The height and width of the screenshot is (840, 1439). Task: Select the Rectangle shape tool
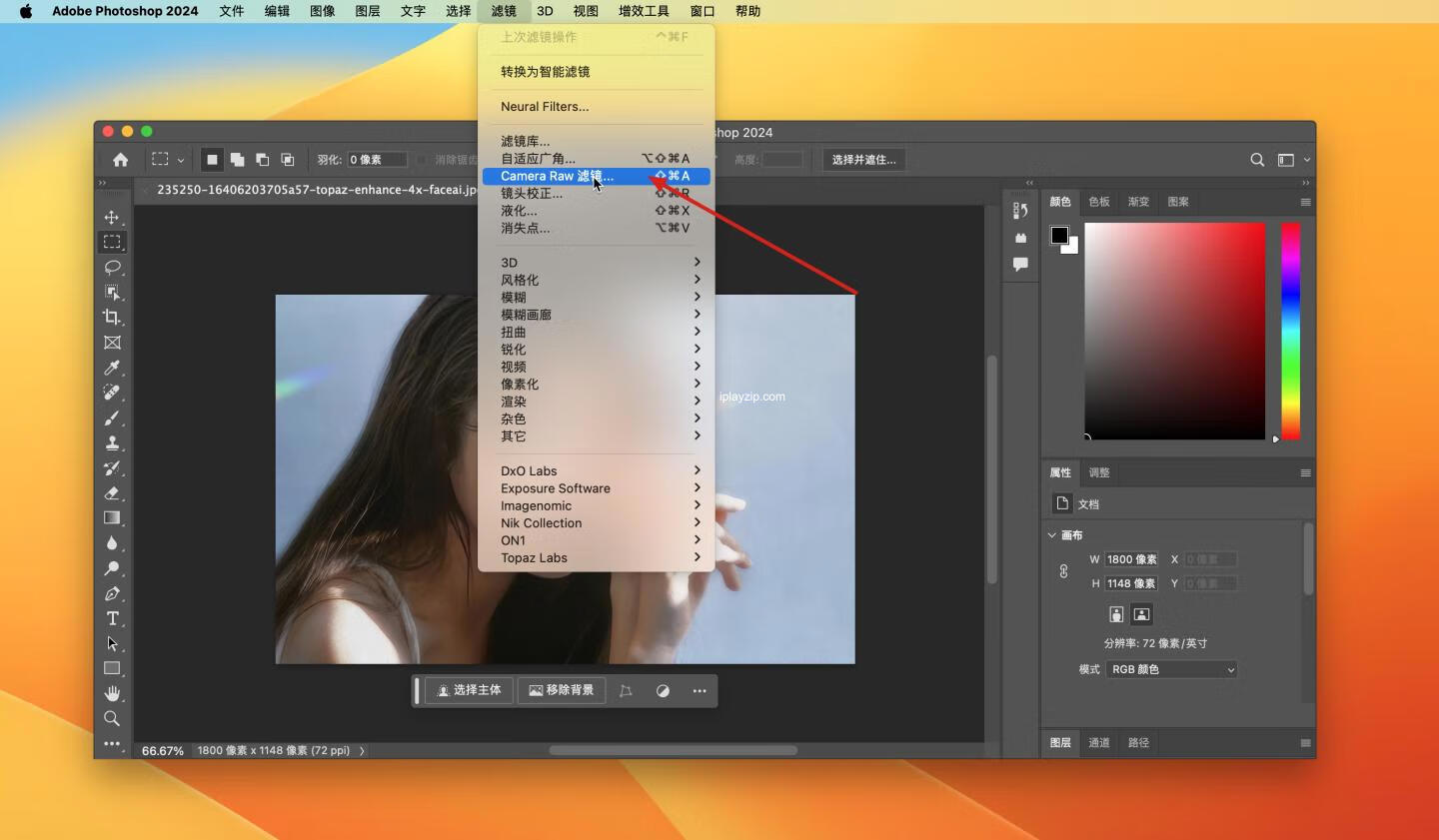(x=112, y=668)
